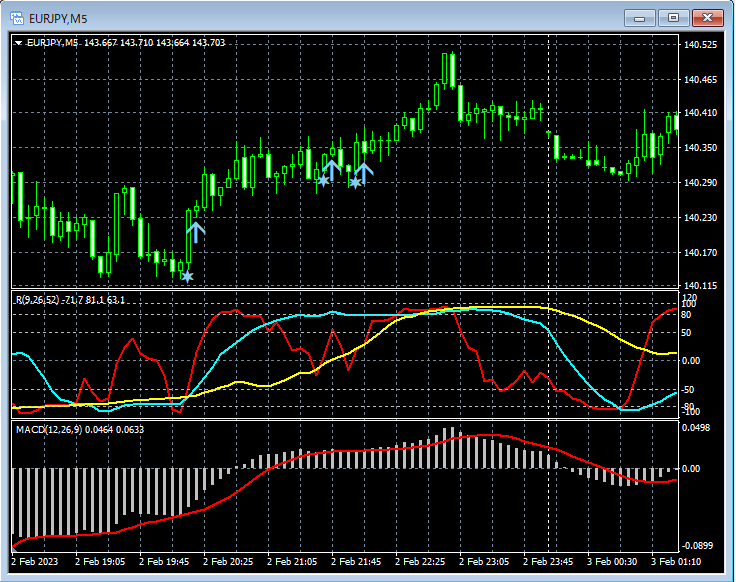Image resolution: width=736 pixels, height=582 pixels.
Task: Click the chart icon in the title bar
Action: [x=16, y=17]
